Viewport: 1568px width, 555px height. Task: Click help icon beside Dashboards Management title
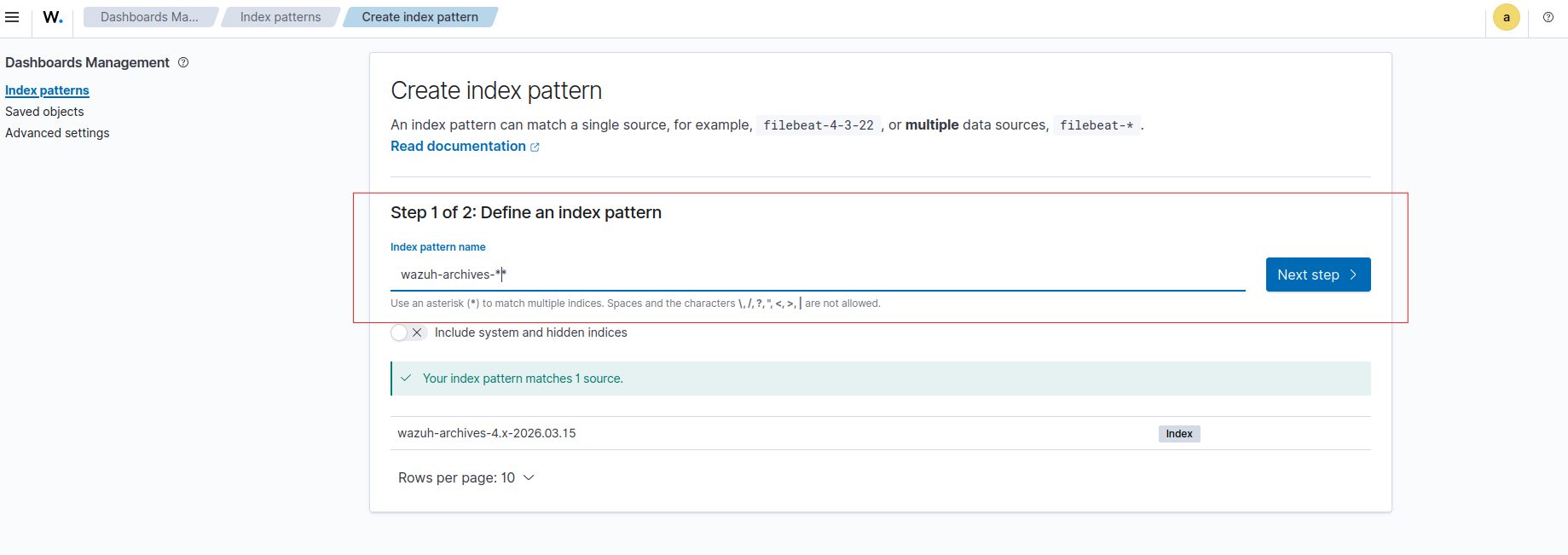(x=183, y=62)
